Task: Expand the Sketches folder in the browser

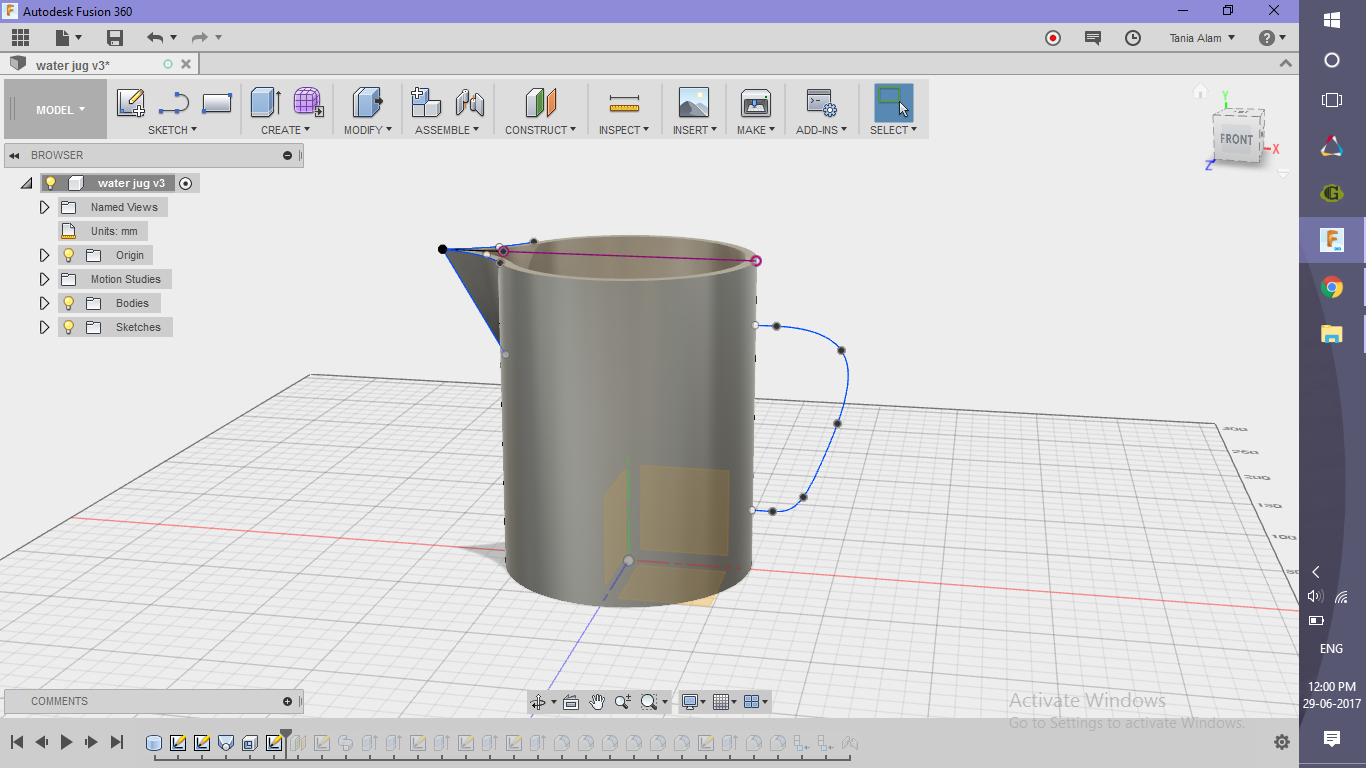Action: click(44, 327)
